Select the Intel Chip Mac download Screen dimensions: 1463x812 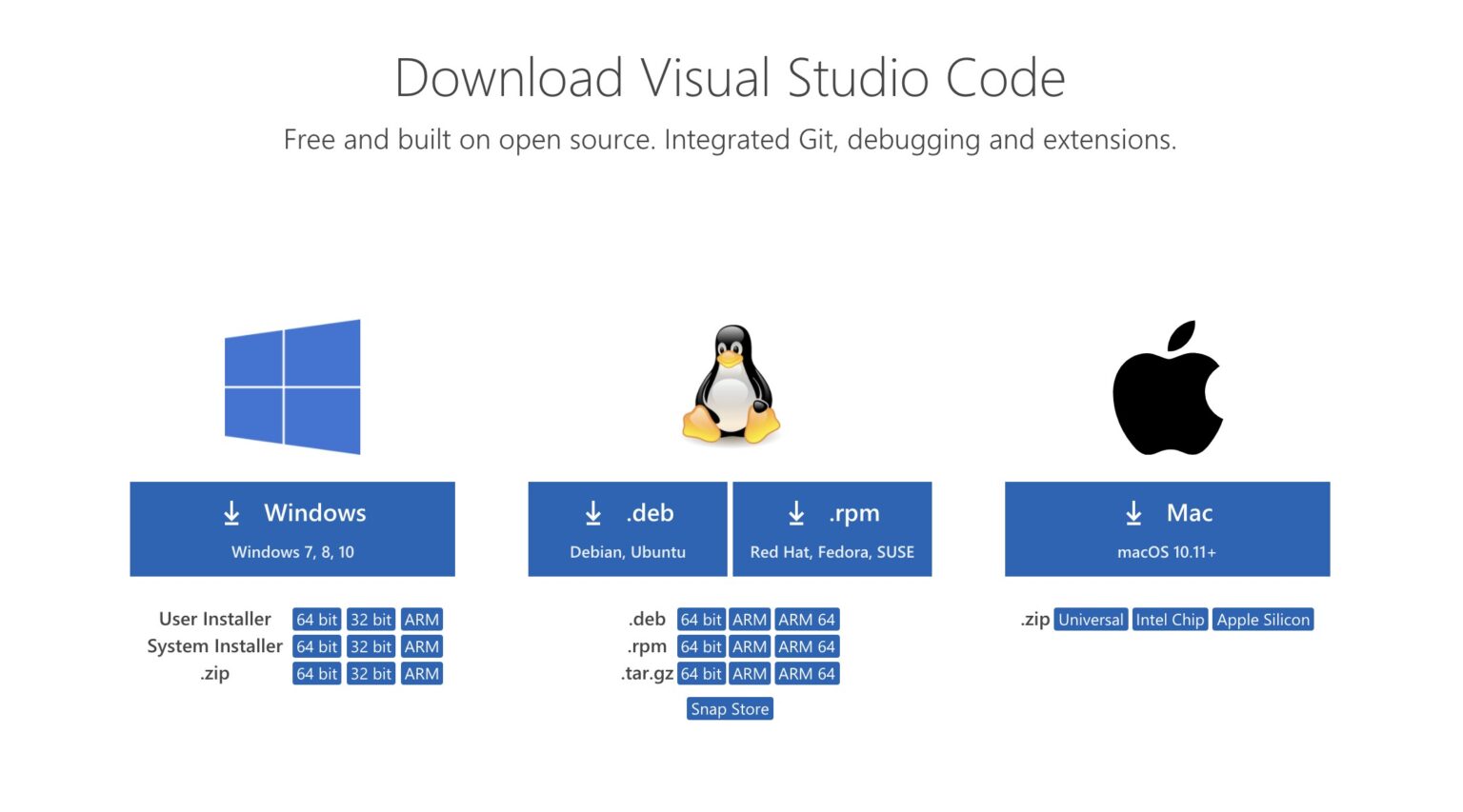coord(1170,619)
